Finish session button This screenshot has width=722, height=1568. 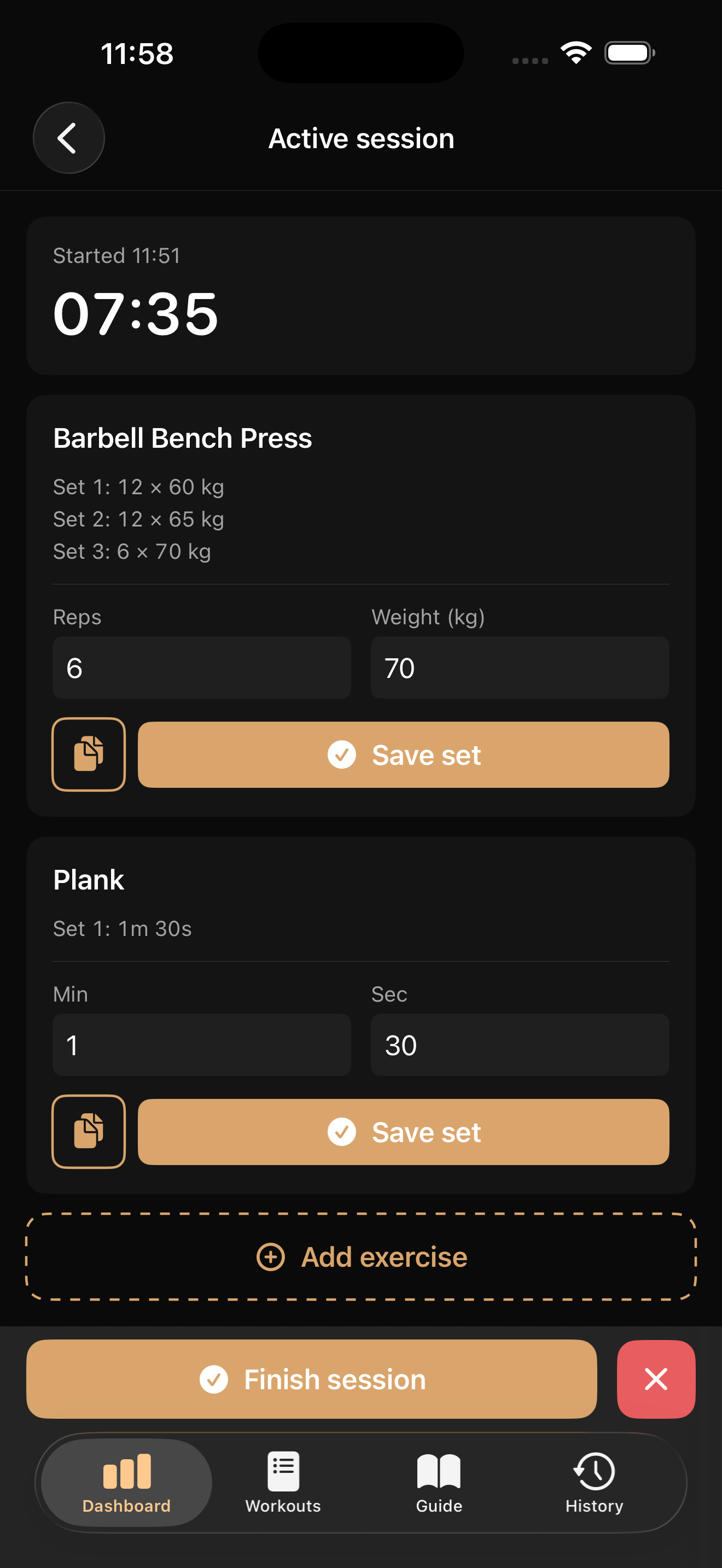312,1379
